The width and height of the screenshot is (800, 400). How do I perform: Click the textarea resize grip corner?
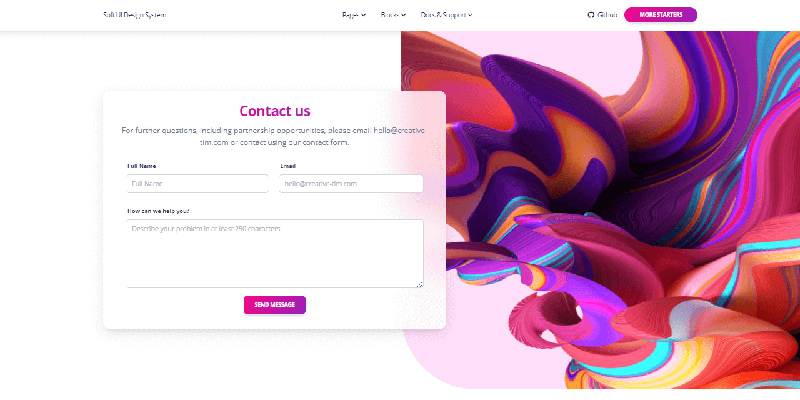click(419, 284)
